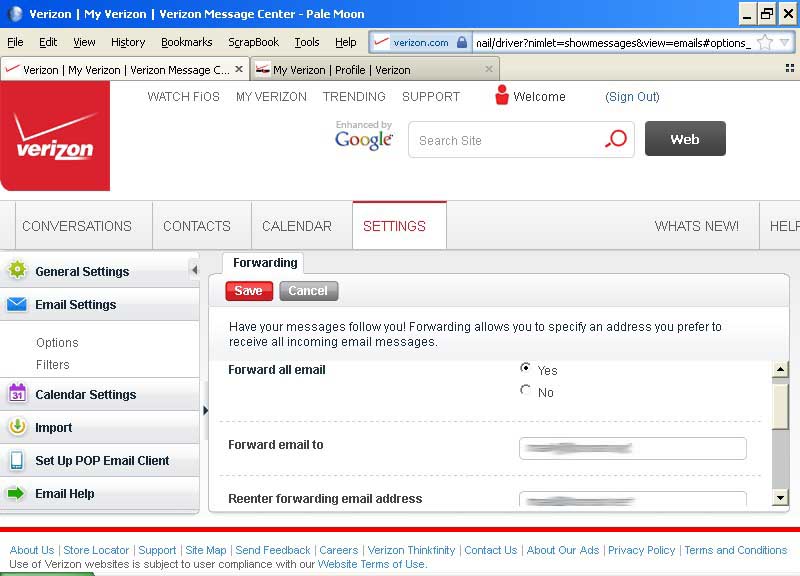Open the Help menu
This screenshot has height=576, width=800.
click(x=345, y=42)
